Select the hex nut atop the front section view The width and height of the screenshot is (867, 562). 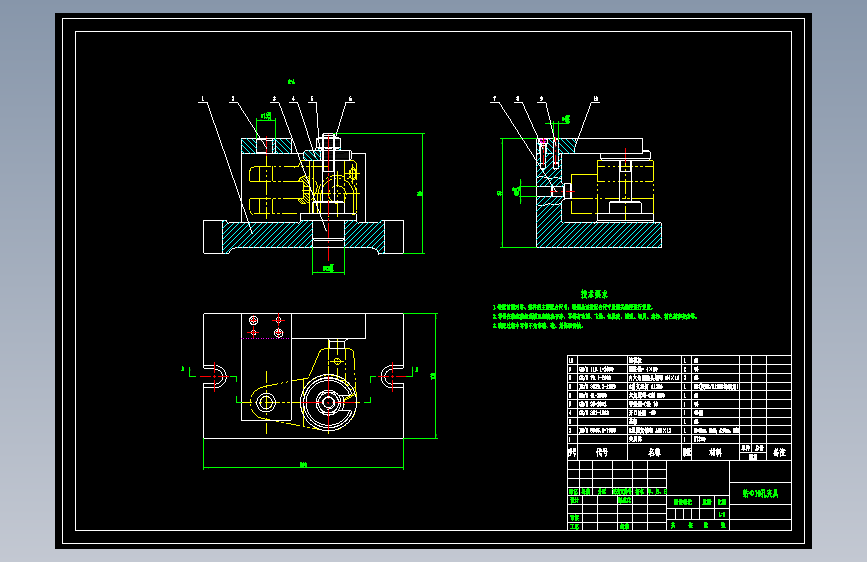(x=329, y=143)
